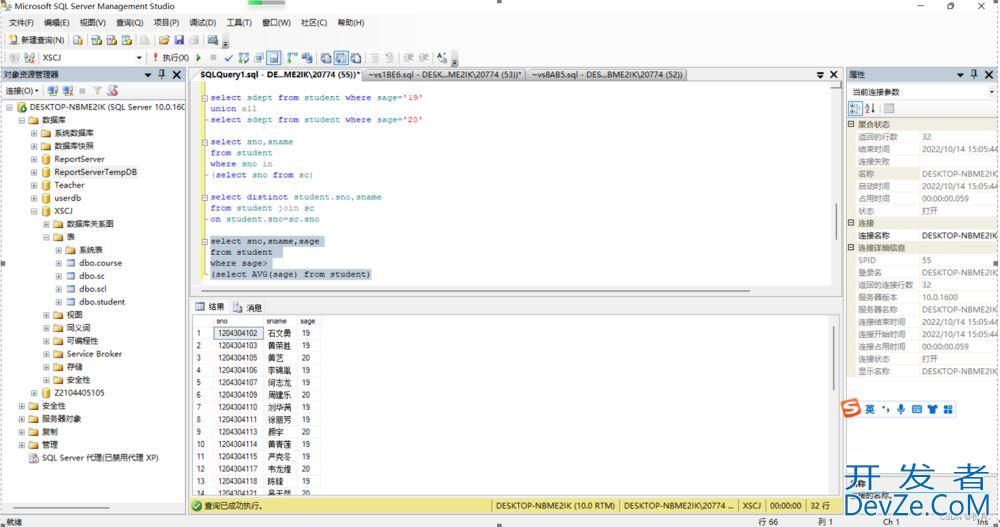Expand the 视图 folder node

46,315
